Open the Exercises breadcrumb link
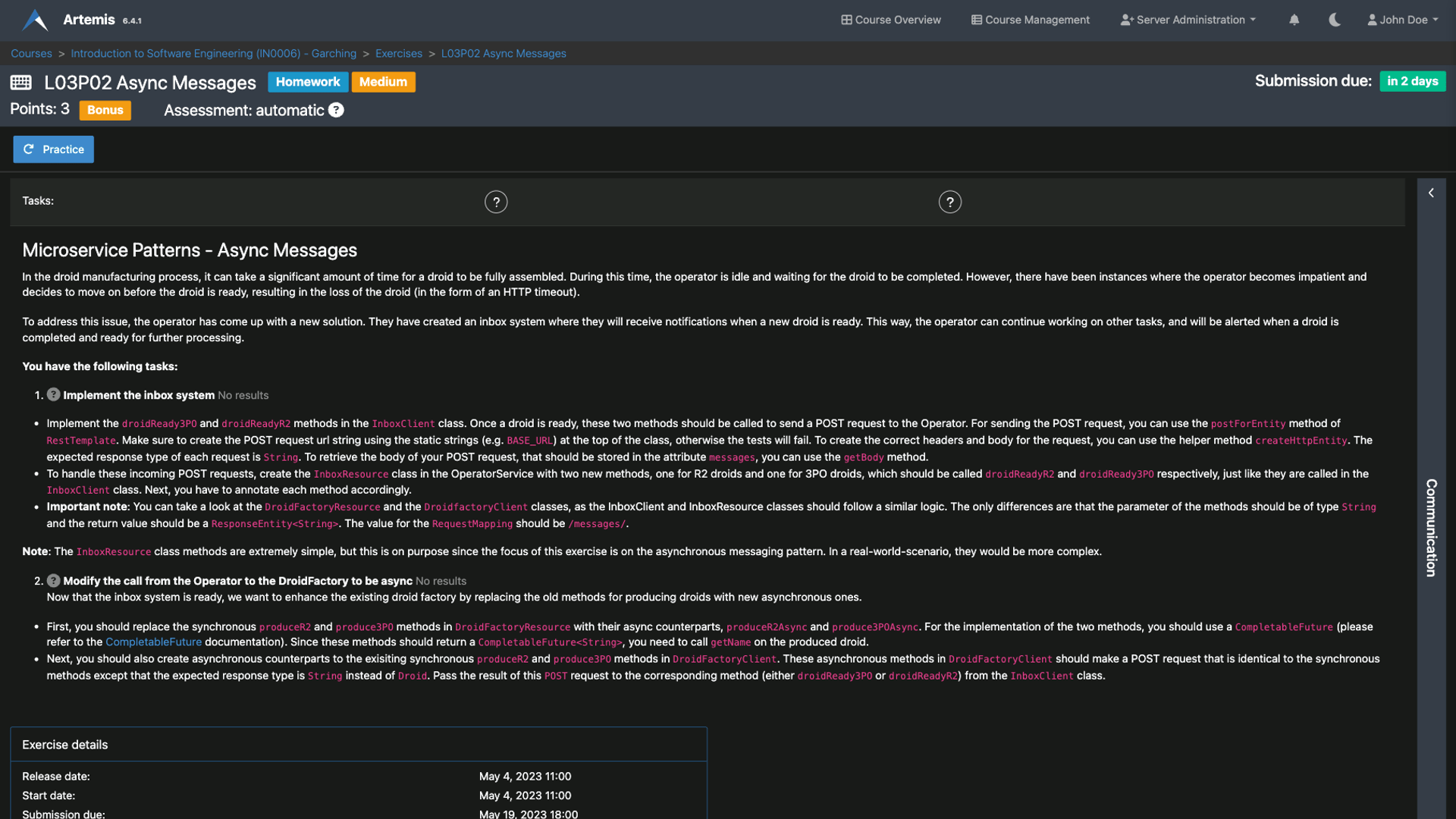This screenshot has height=819, width=1456. click(x=398, y=53)
